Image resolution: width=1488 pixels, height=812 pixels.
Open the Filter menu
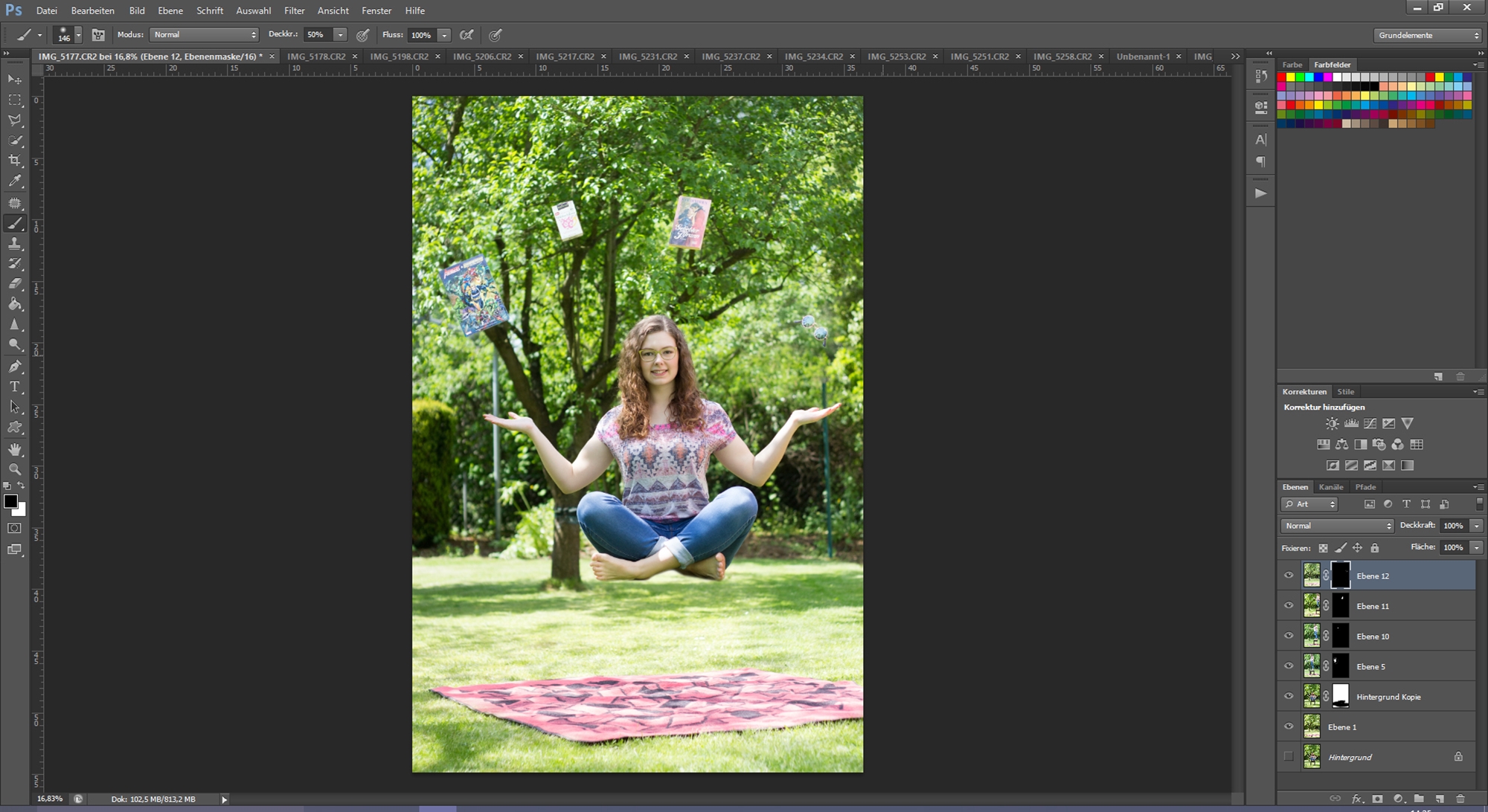pos(294,10)
